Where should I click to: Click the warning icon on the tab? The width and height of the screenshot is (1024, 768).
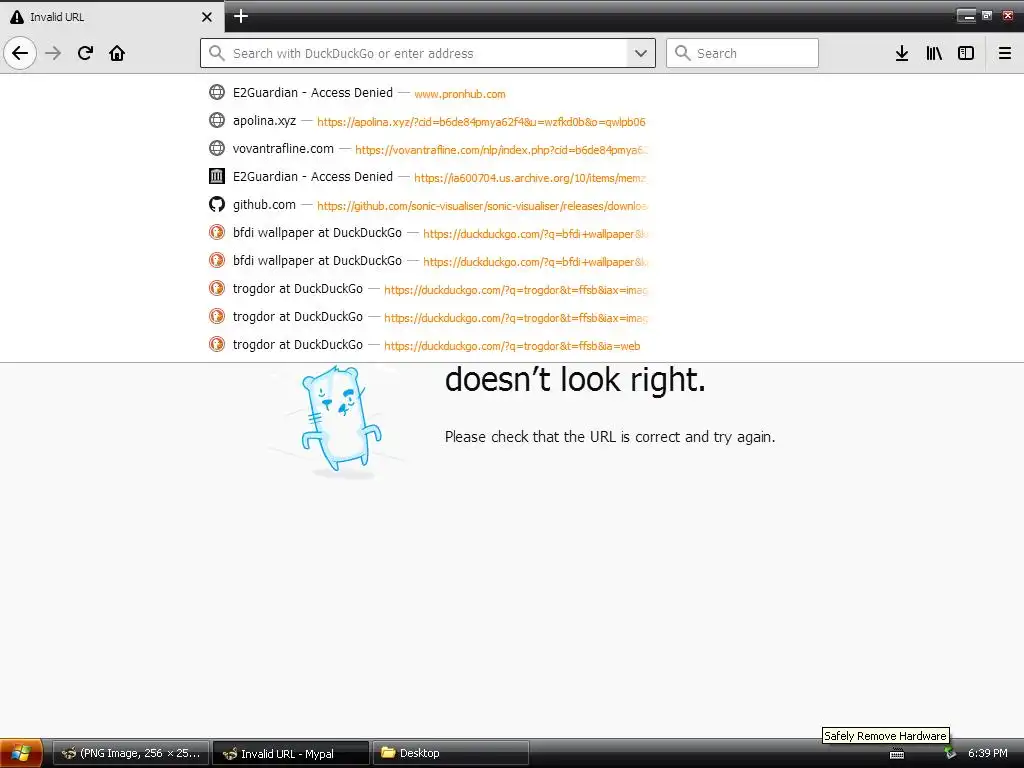click(x=17, y=17)
